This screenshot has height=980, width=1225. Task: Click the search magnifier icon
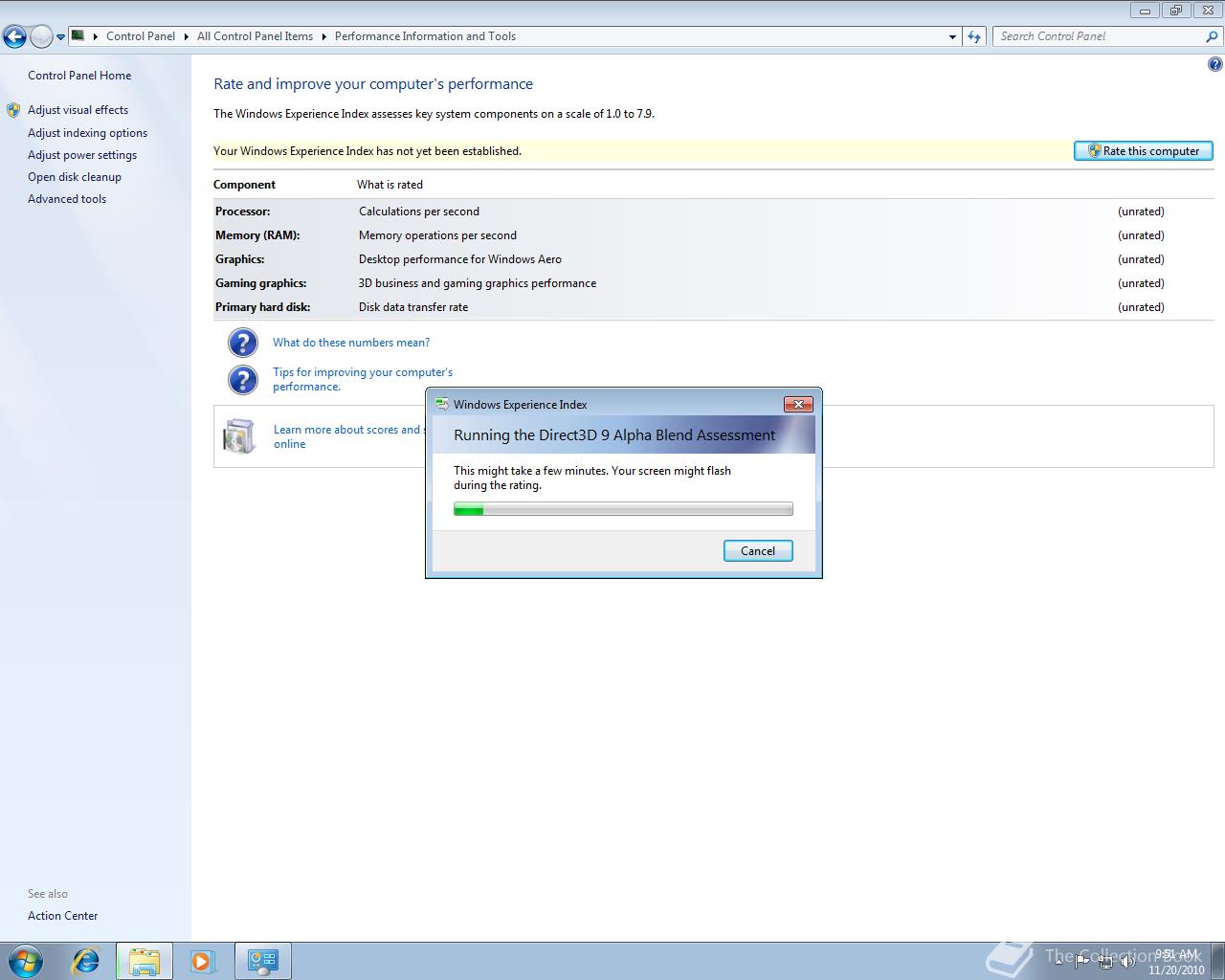point(1213,36)
